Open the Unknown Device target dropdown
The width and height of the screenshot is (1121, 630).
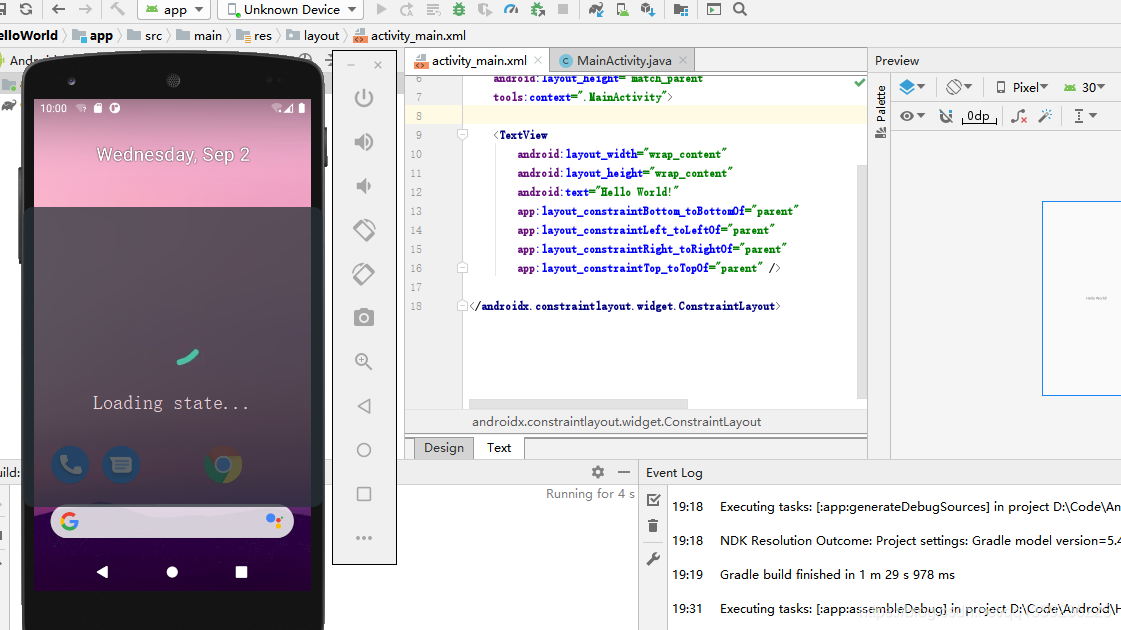[289, 9]
